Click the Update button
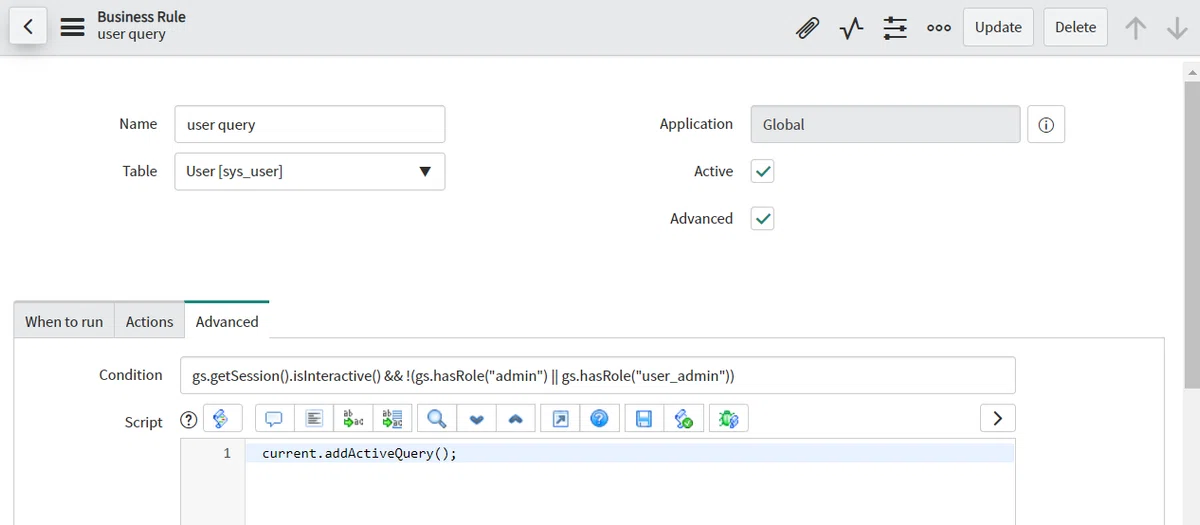The image size is (1200, 525). [998, 27]
